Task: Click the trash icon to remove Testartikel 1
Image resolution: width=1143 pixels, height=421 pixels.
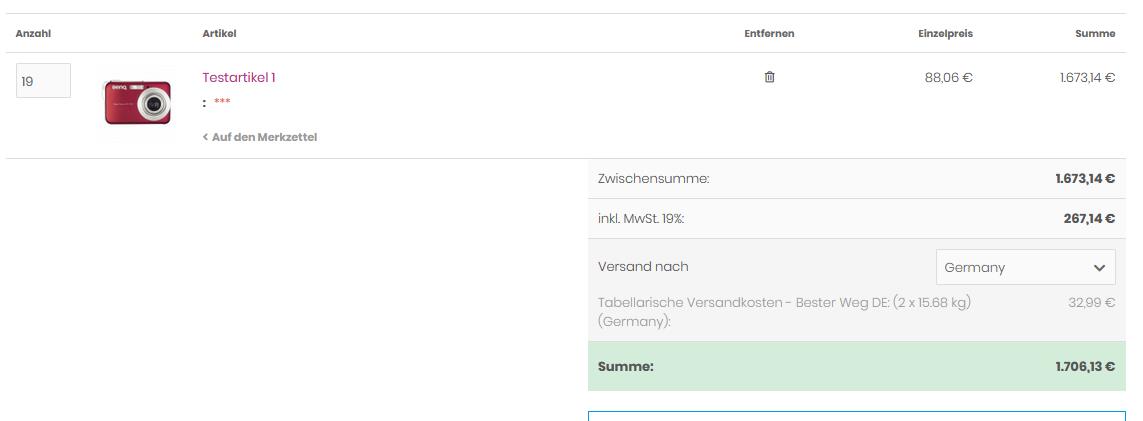Action: click(x=769, y=77)
